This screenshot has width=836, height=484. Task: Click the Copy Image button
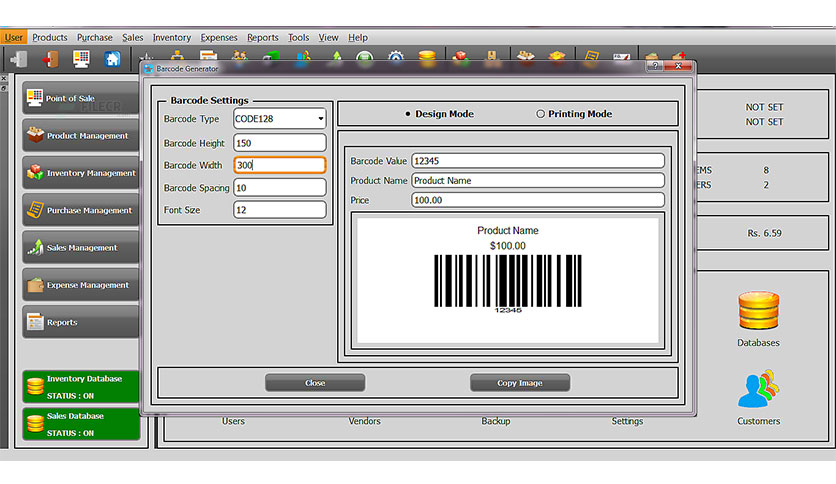[x=520, y=383]
